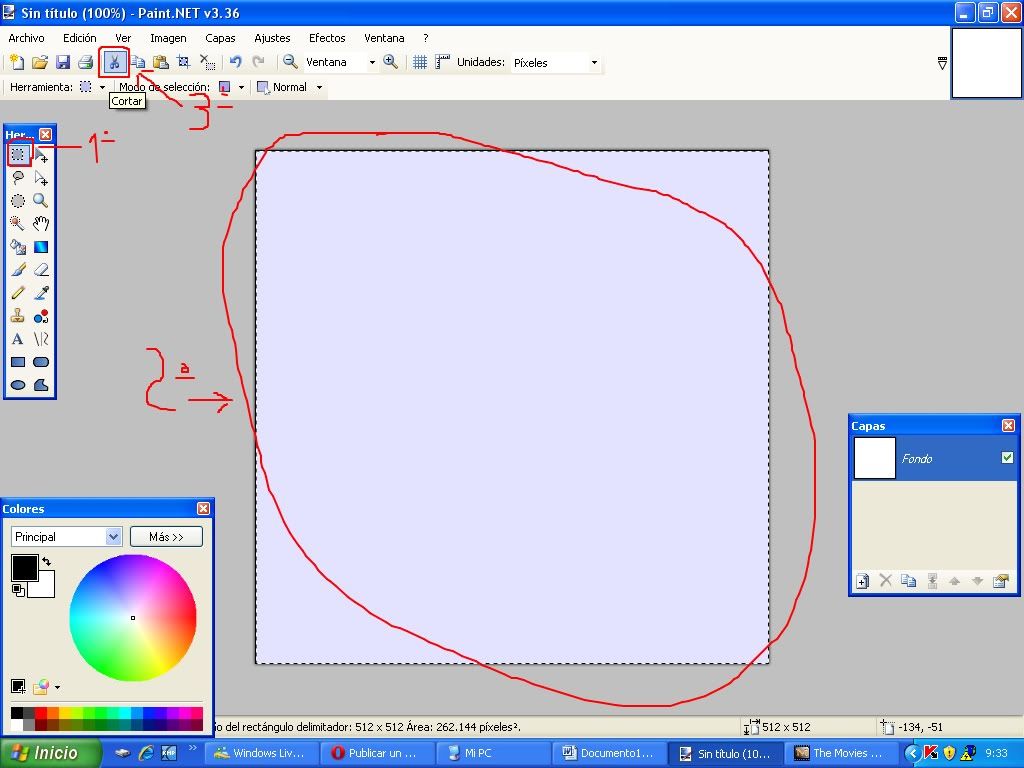Click the Copy icon in the toolbar
The width and height of the screenshot is (1024, 768).
pos(138,62)
